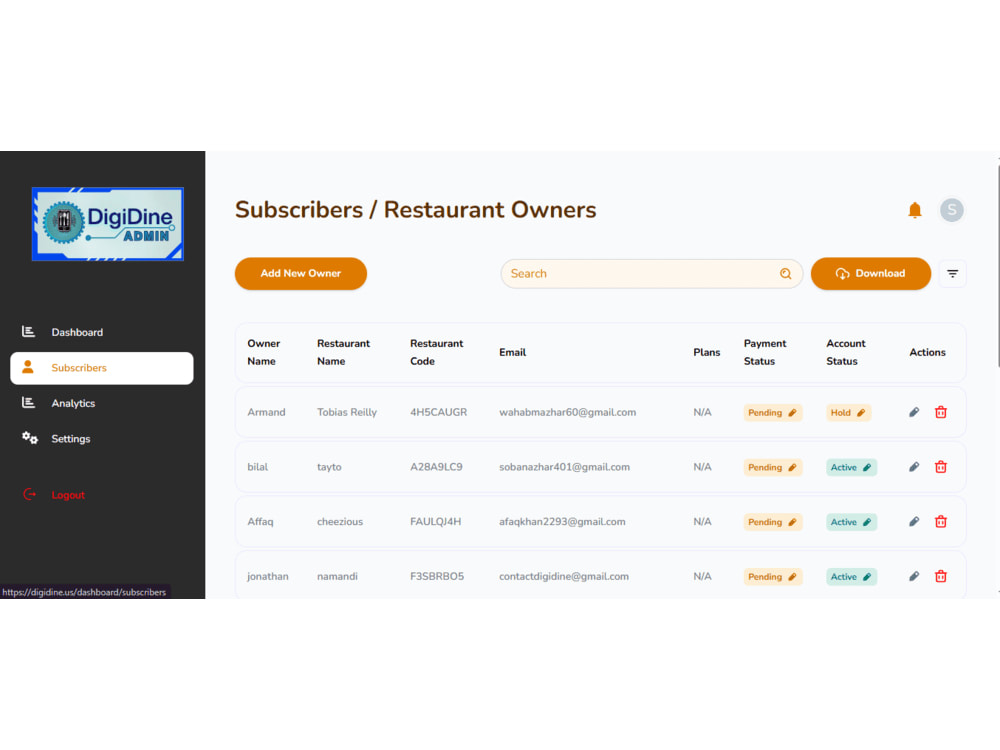This screenshot has width=1000, height=750.
Task: Delete bilal's subscriber entry
Action: (941, 467)
